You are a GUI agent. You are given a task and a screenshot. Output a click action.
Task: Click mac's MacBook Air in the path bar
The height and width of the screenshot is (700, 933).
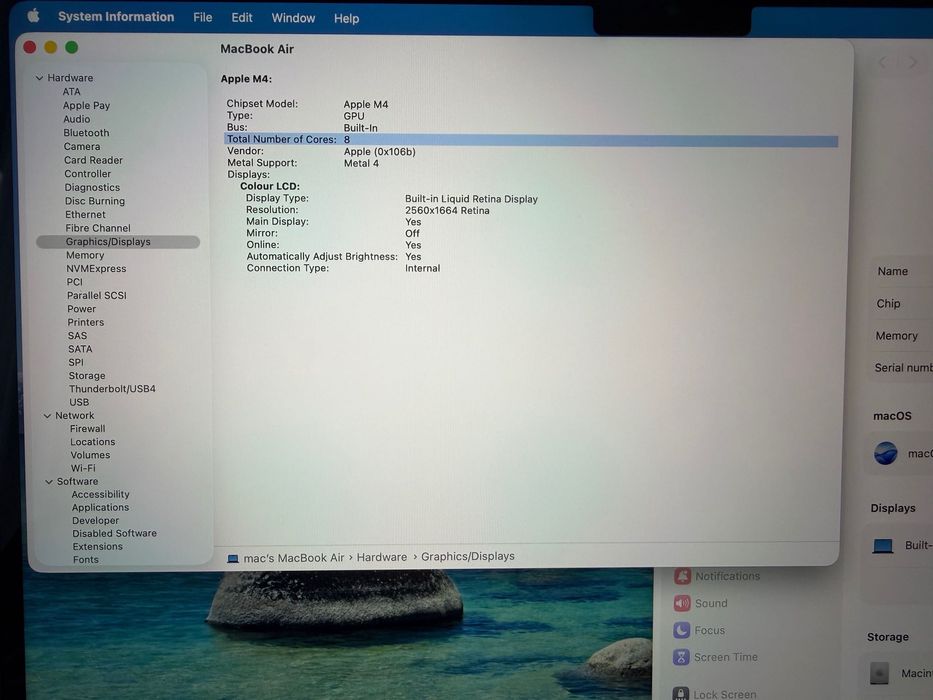pyautogui.click(x=294, y=558)
